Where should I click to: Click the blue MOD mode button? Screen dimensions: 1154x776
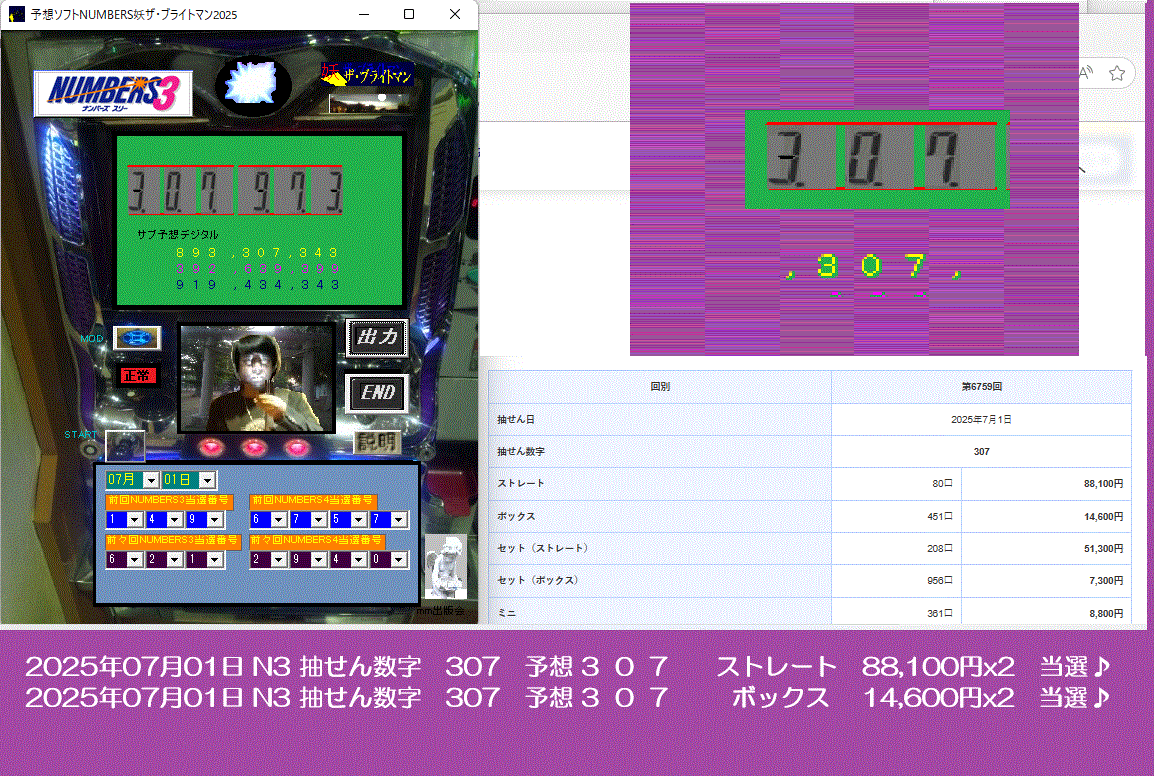coord(137,338)
